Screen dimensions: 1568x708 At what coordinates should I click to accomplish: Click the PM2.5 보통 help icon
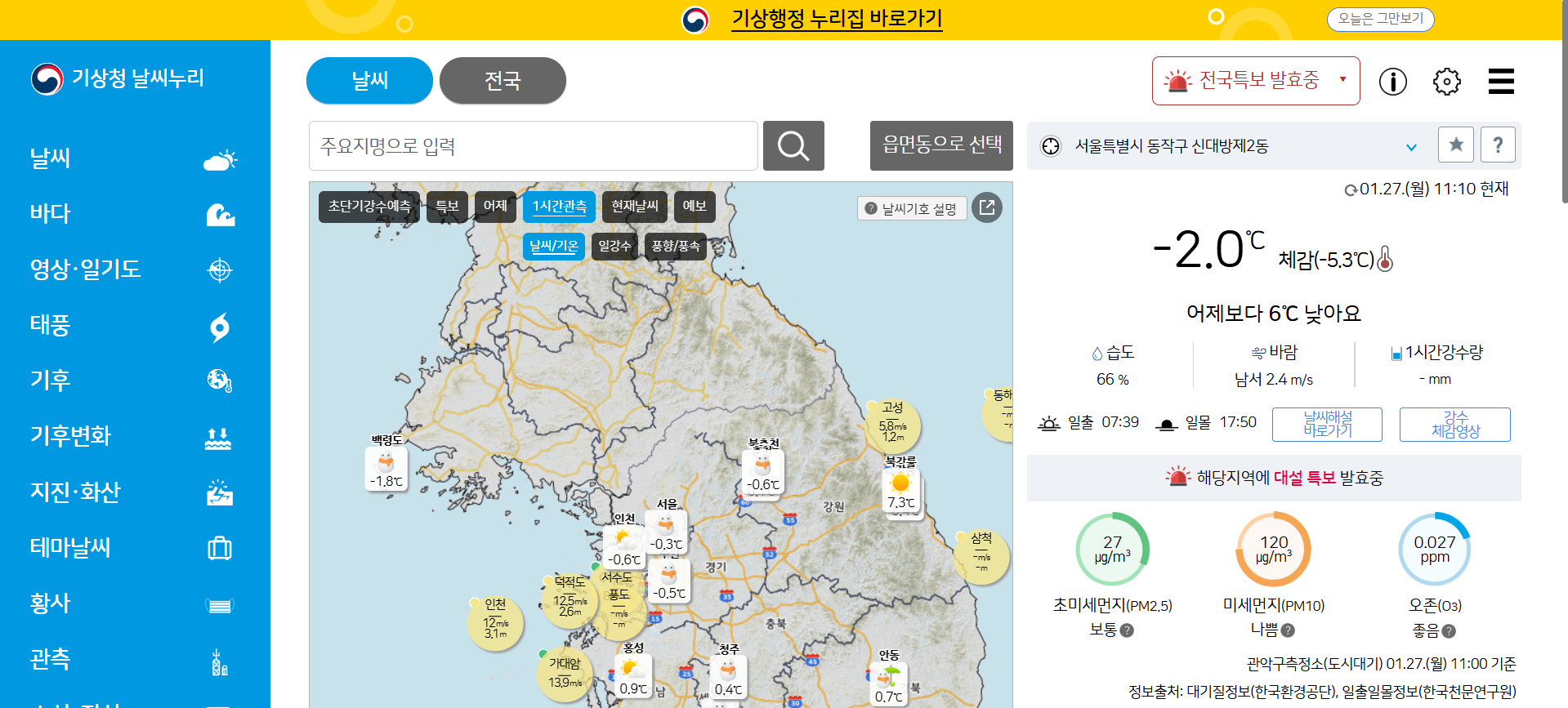click(x=1127, y=630)
